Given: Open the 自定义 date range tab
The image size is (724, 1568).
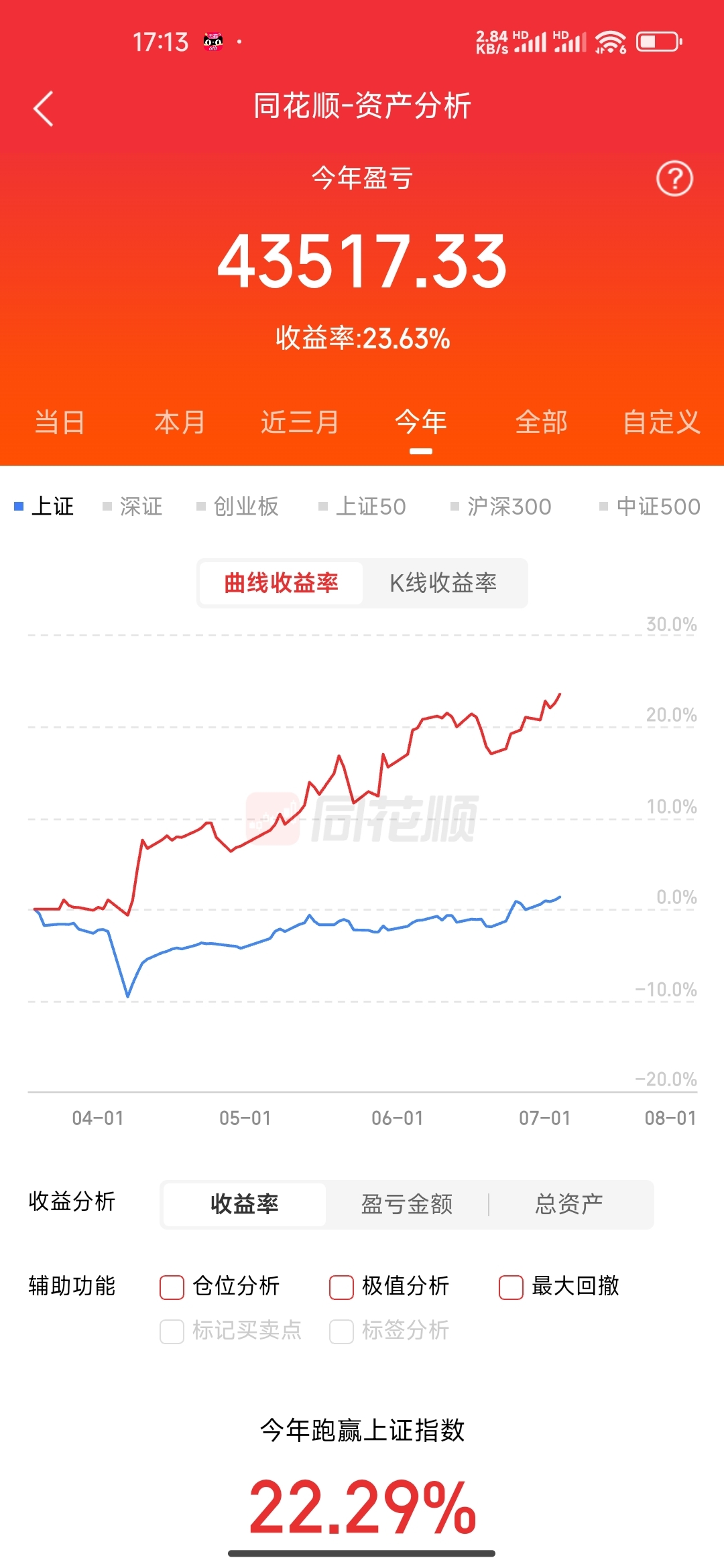Looking at the screenshot, I should coord(662,422).
